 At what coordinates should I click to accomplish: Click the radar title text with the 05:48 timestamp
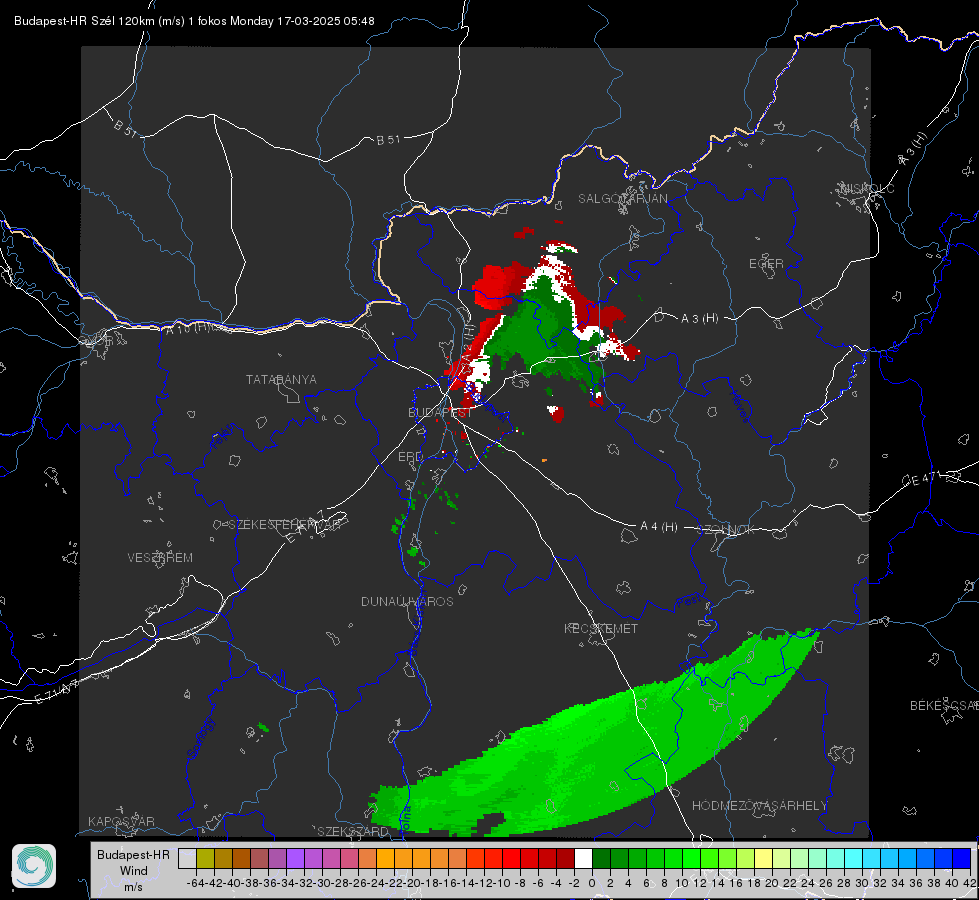coord(194,21)
